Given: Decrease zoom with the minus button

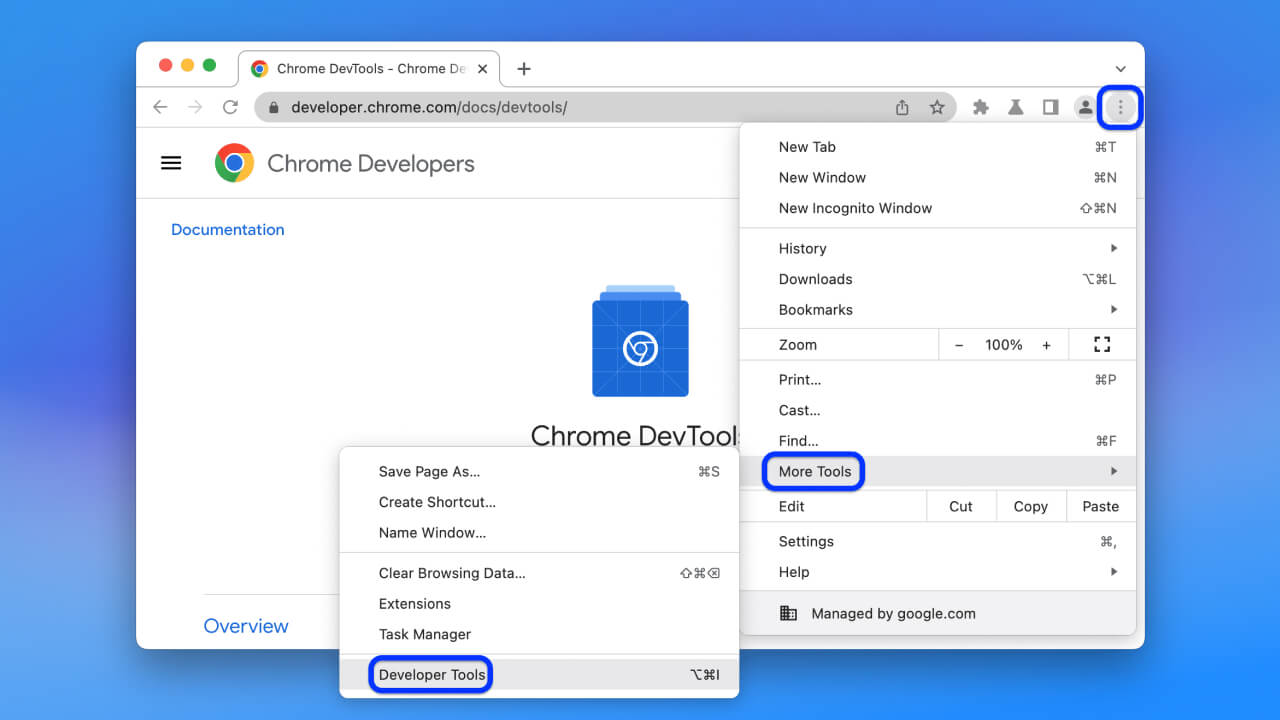Looking at the screenshot, I should [x=959, y=345].
